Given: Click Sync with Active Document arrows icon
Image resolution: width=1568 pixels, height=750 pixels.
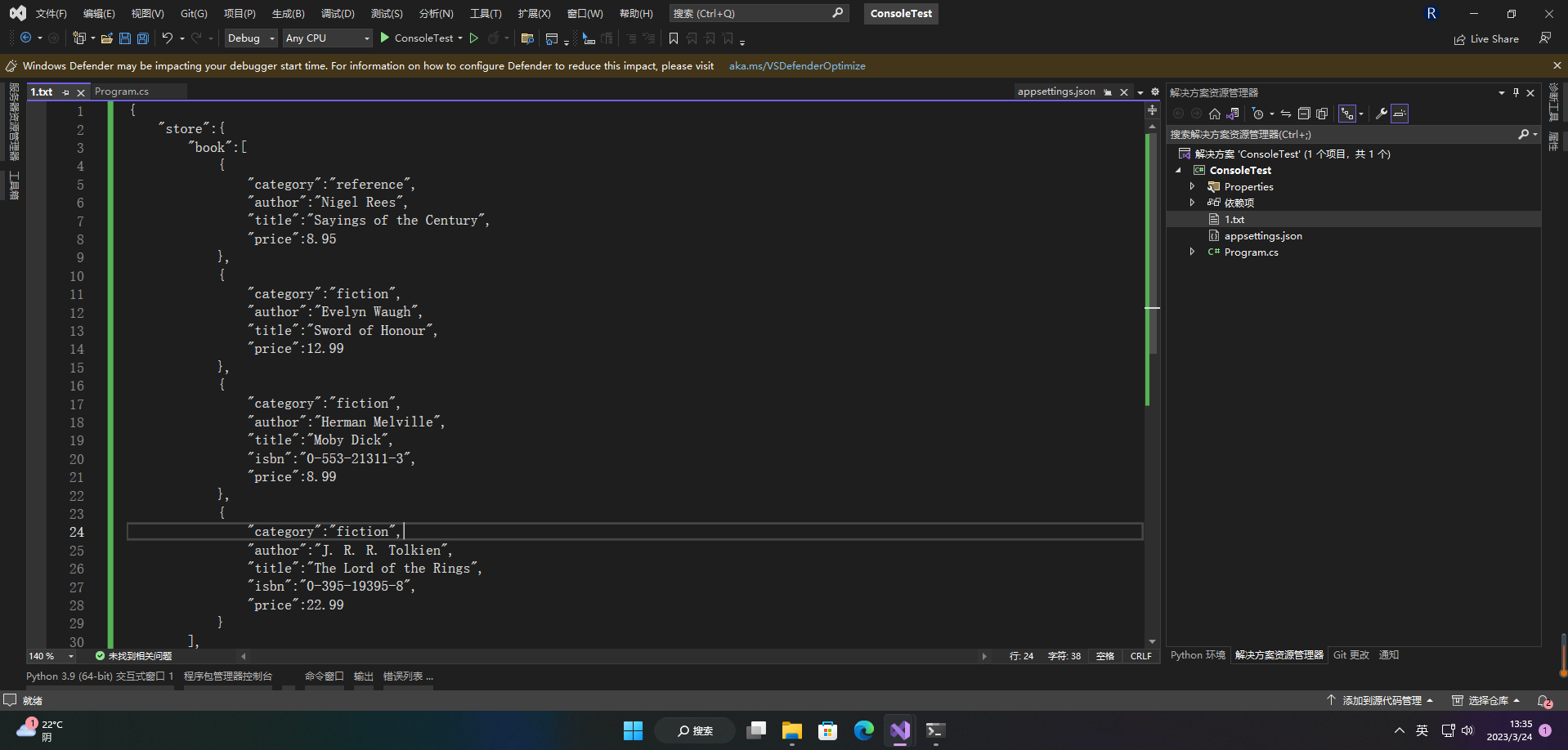Looking at the screenshot, I should point(1286,114).
